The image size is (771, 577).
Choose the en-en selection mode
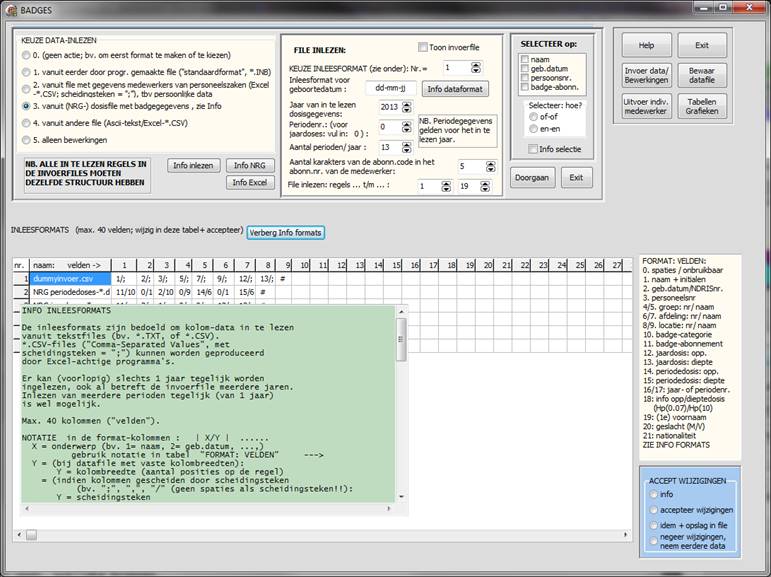click(533, 129)
